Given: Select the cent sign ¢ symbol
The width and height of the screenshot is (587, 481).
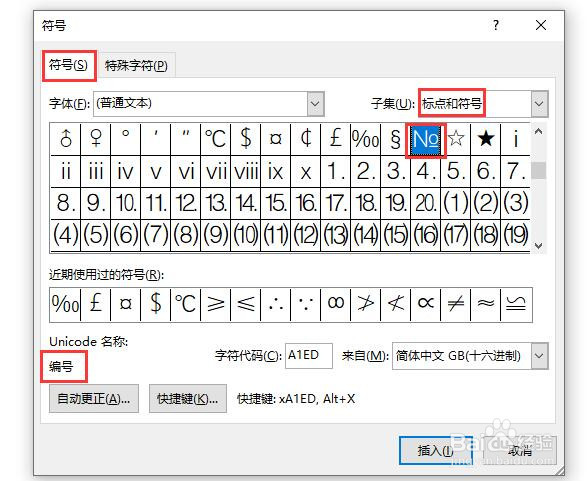Looking at the screenshot, I should [x=305, y=139].
